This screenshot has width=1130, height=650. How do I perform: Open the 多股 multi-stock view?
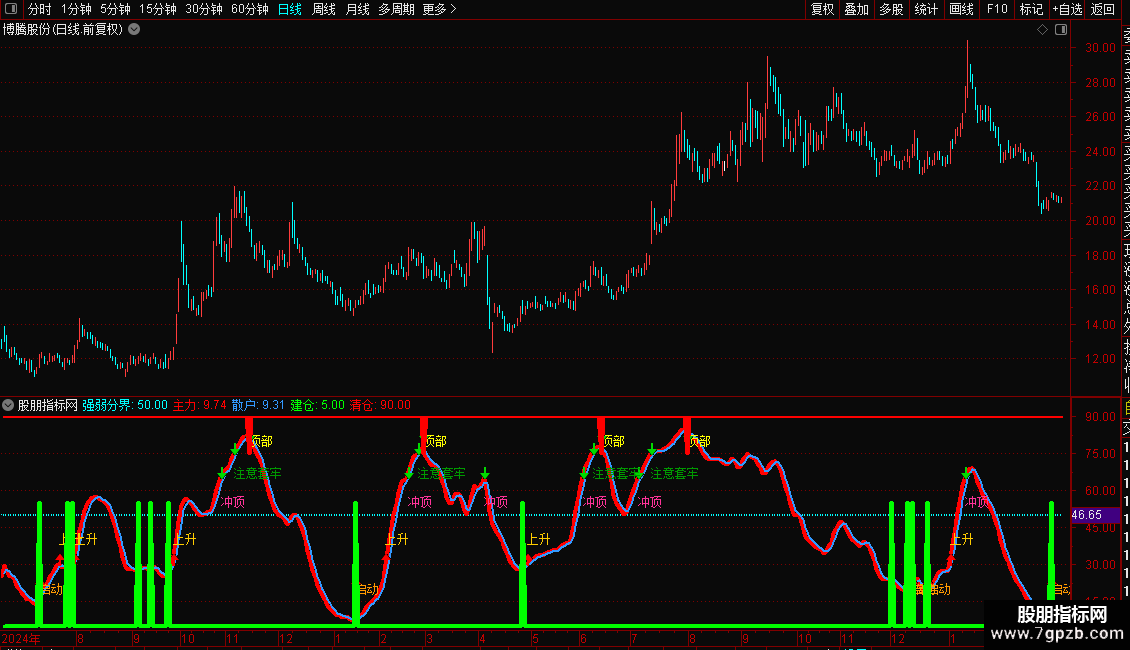pos(891,9)
